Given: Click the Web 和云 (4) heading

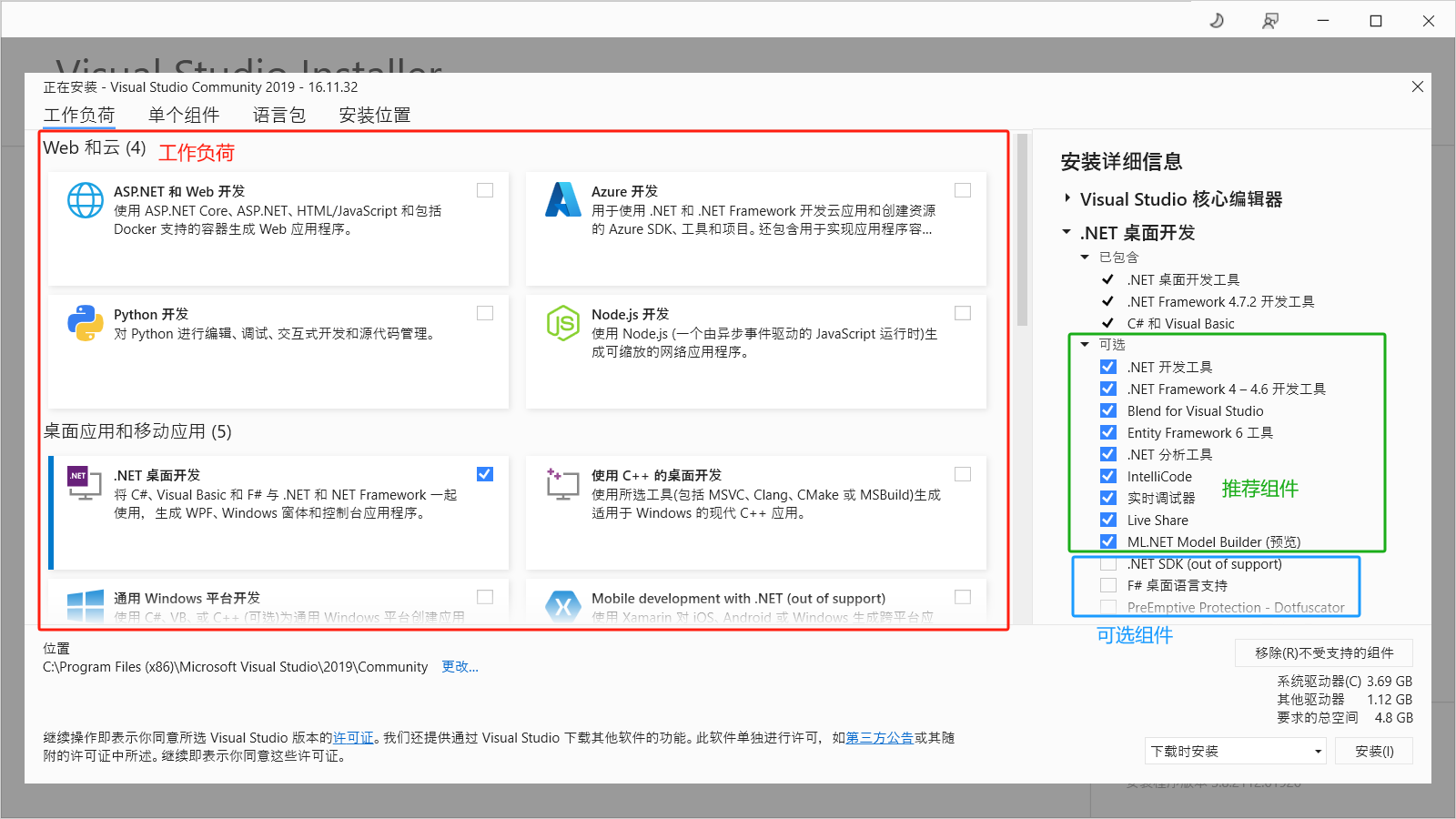Looking at the screenshot, I should pyautogui.click(x=95, y=147).
